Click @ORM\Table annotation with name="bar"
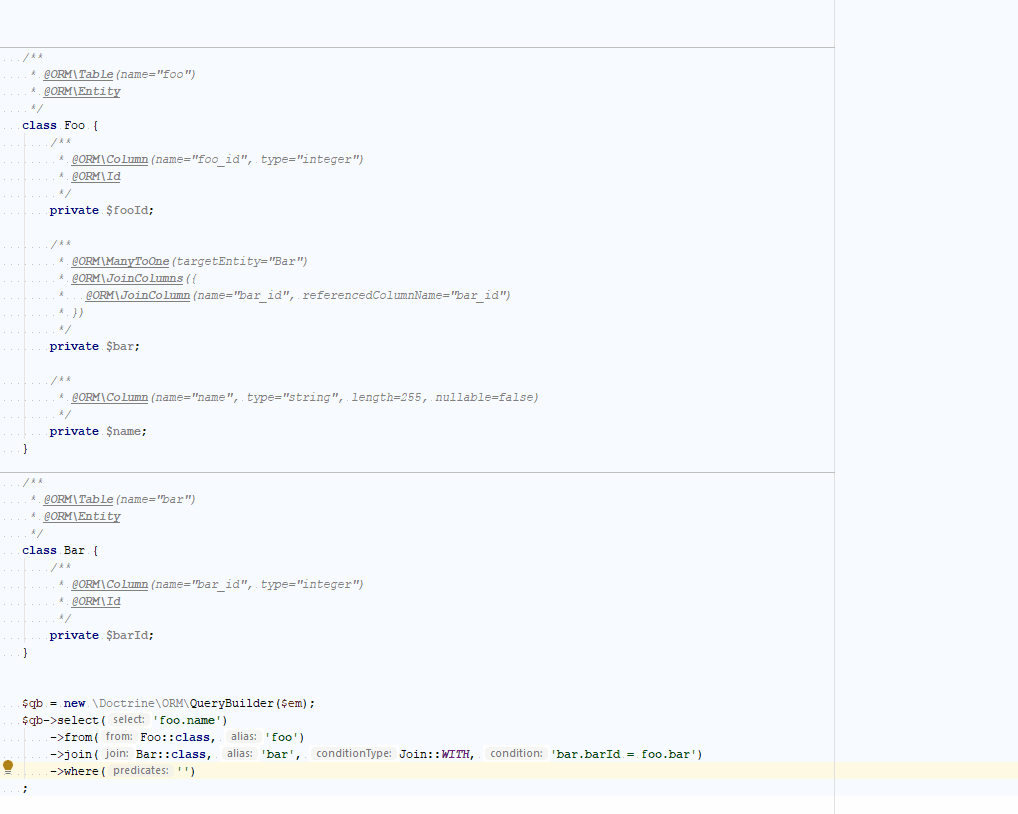Screen dimensions: 1018x814 pyautogui.click(x=78, y=500)
